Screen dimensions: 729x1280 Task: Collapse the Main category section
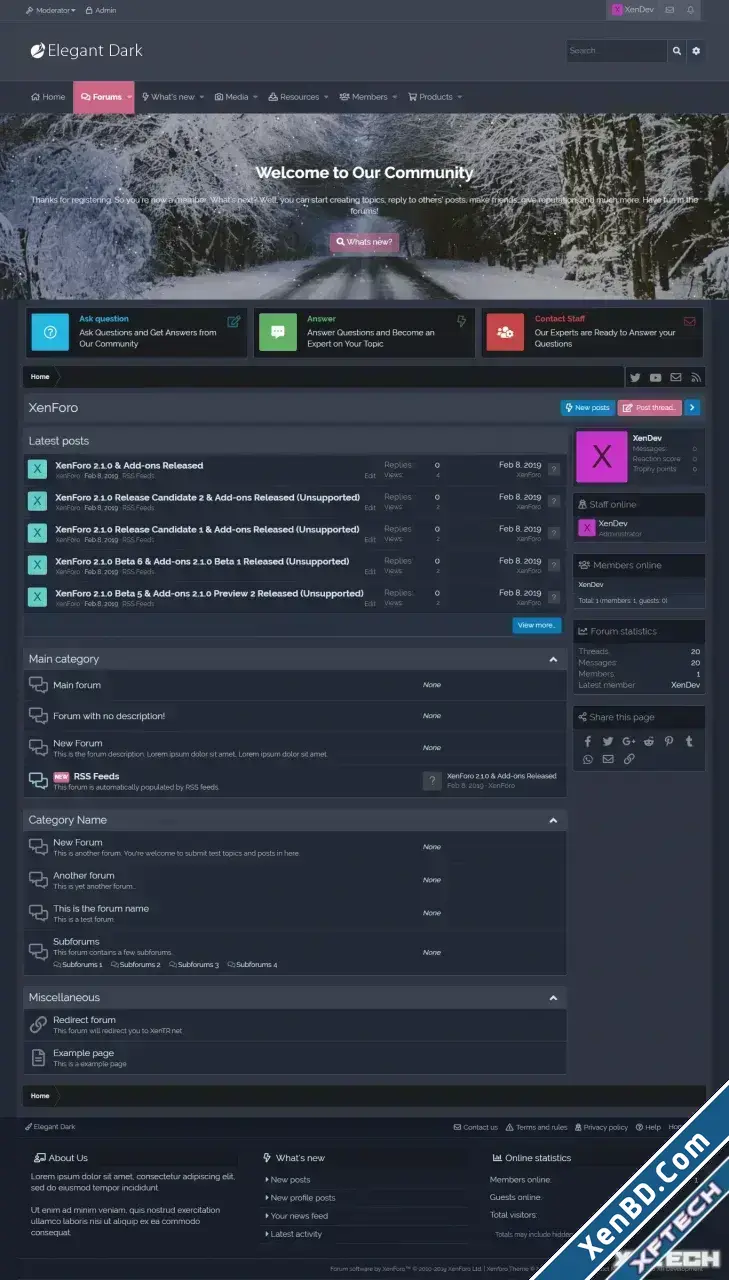[553, 659]
